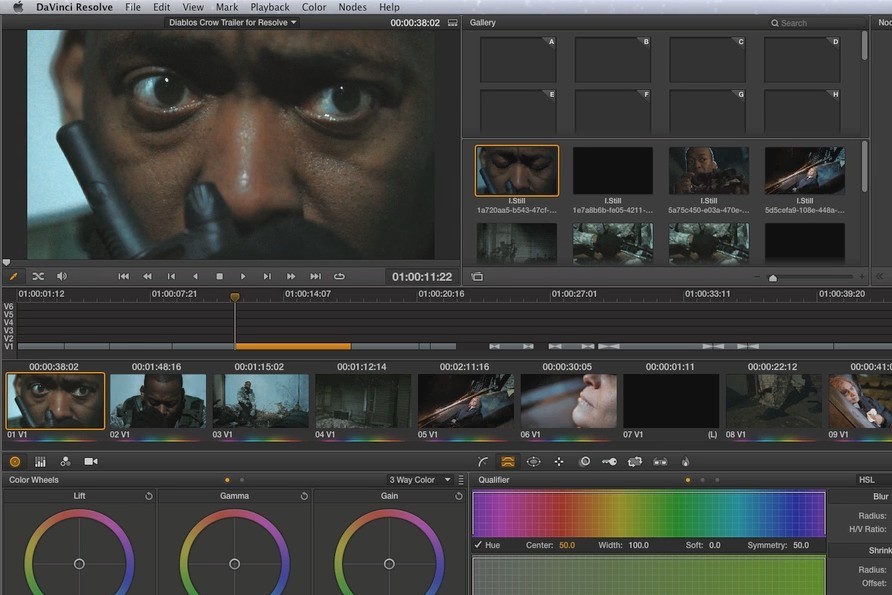Select clip thumbnail 02 V1
This screenshot has width=892, height=595.
point(158,400)
